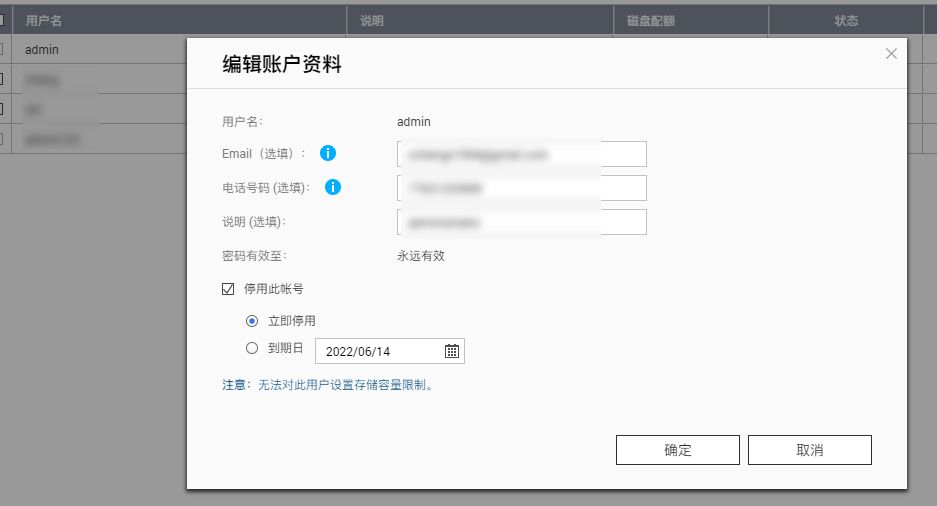
Task: Select the 到期日 radio option
Action: click(x=252, y=349)
